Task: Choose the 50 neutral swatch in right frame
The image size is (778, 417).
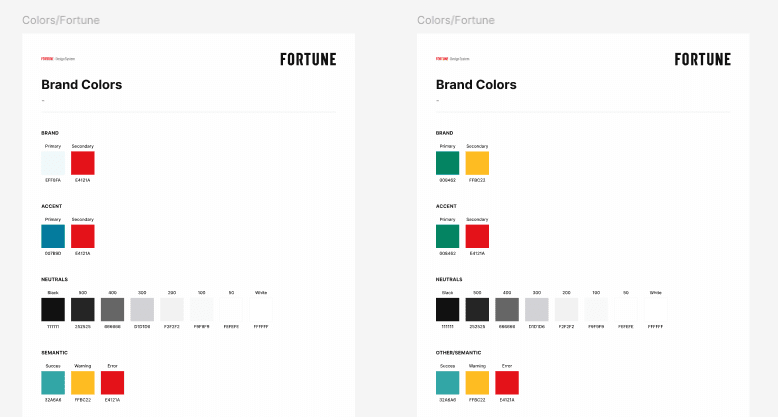Action: click(626, 309)
